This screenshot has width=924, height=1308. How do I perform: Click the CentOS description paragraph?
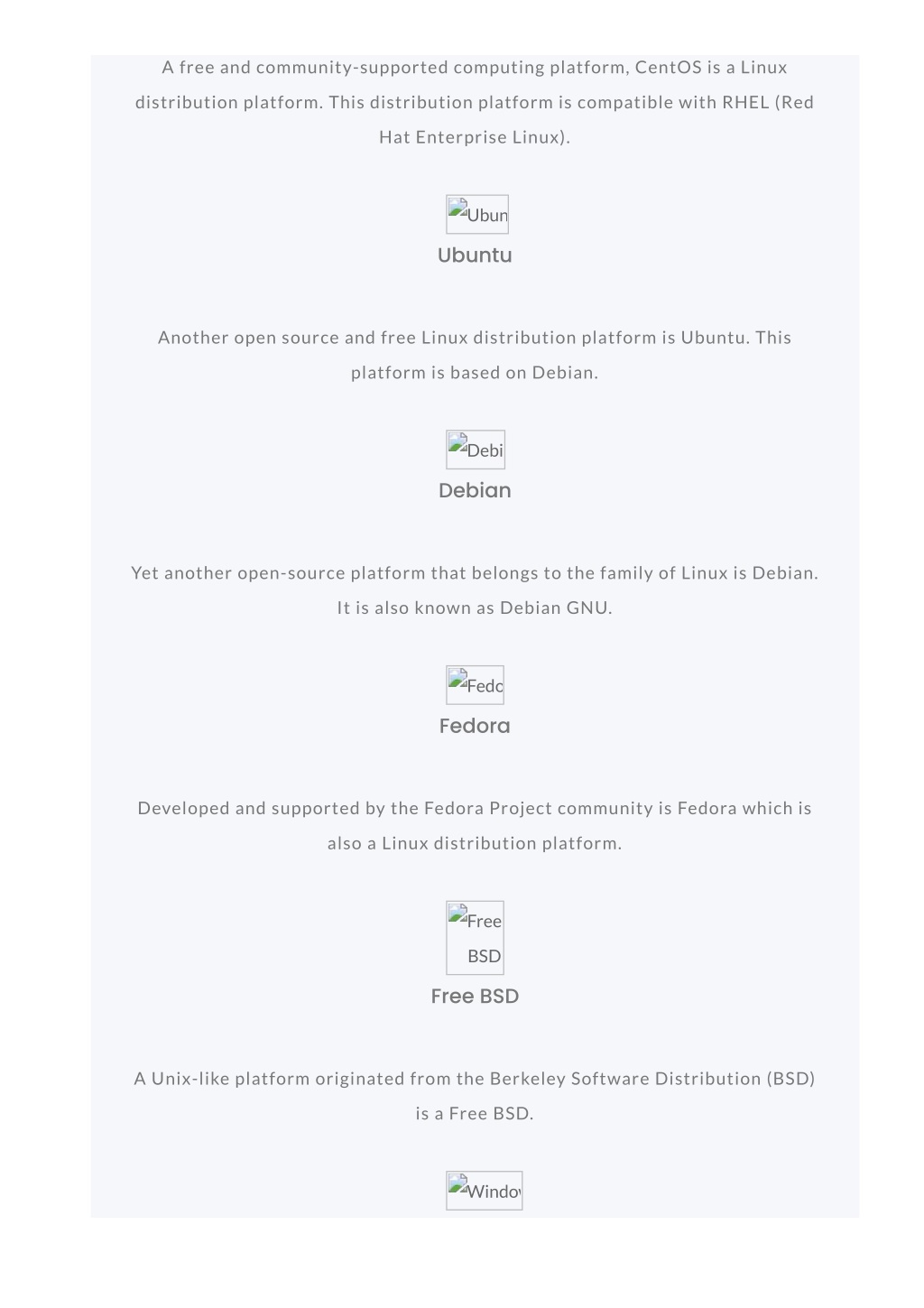475,102
